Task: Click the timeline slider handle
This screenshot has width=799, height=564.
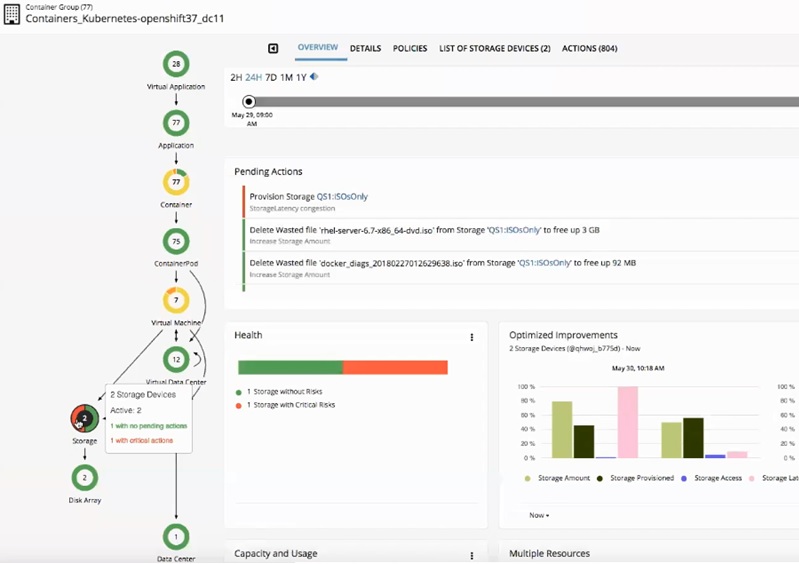Action: coord(249,102)
